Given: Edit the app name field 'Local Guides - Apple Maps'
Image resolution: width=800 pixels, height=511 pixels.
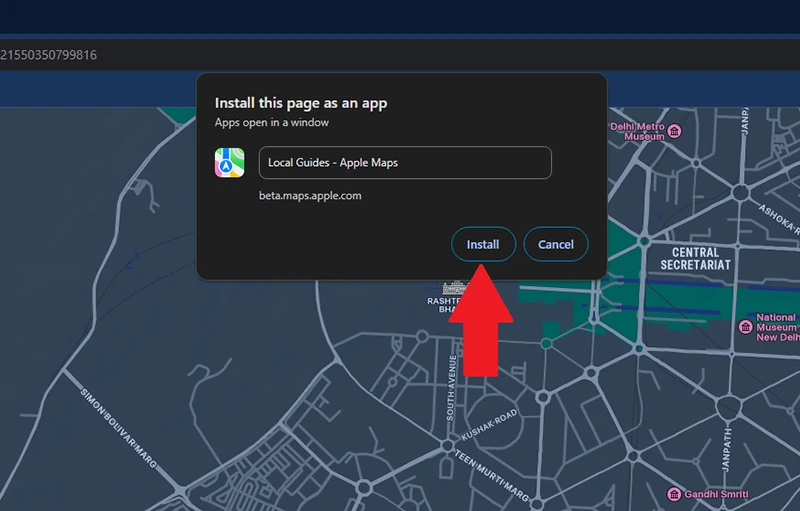Looking at the screenshot, I should (405, 163).
